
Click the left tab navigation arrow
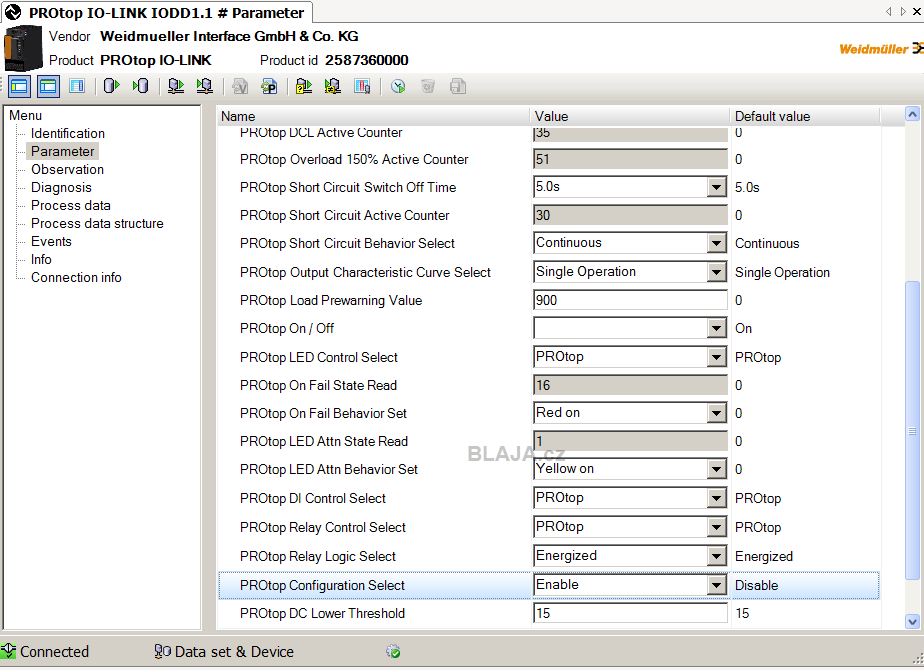(889, 11)
